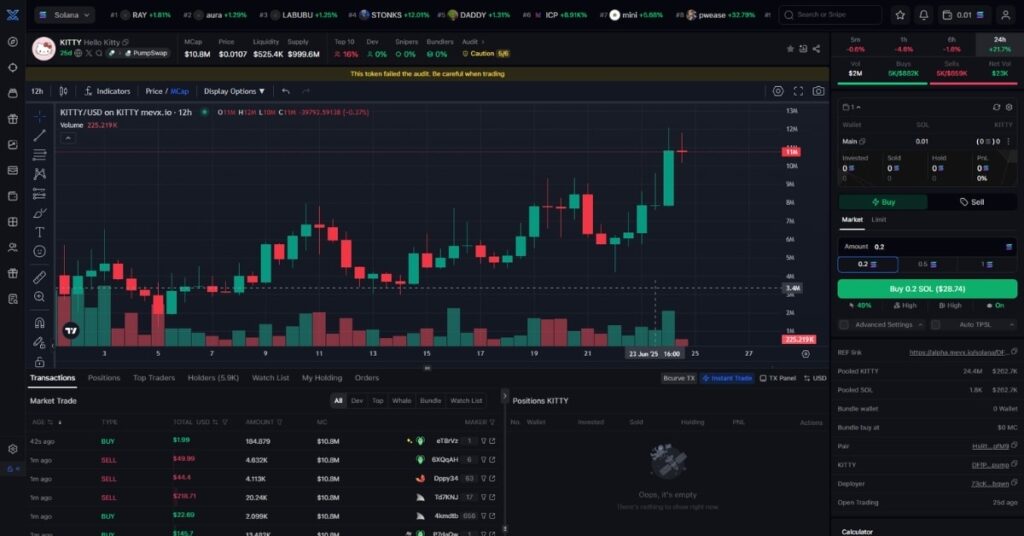The height and width of the screenshot is (536, 1024).
Task: Filter market trades by Whale
Action: 402,401
